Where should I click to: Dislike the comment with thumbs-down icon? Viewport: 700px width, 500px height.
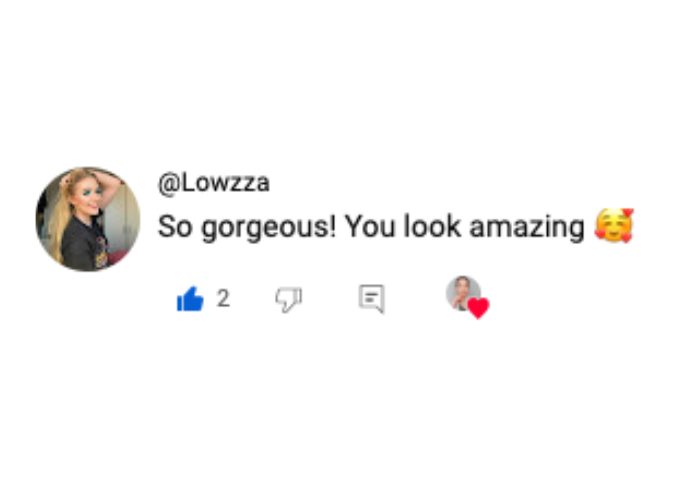click(x=288, y=299)
